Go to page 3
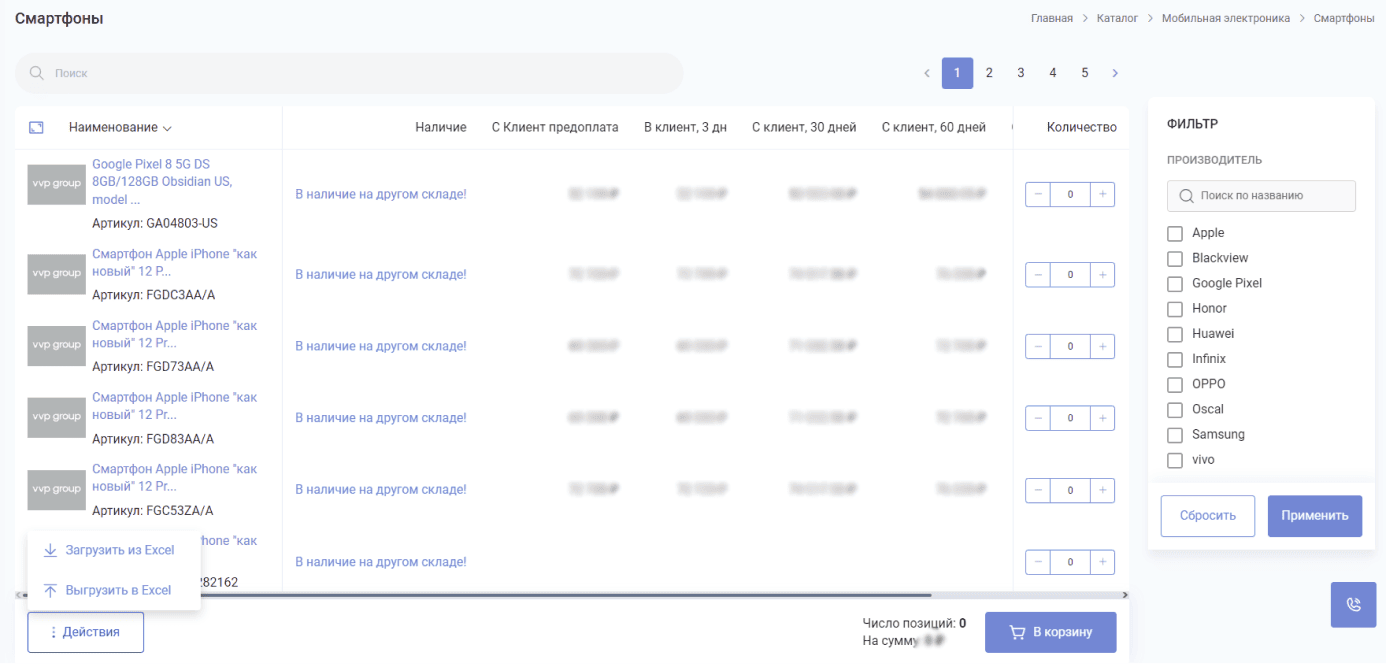This screenshot has height=664, width=1386. pyautogui.click(x=1021, y=73)
